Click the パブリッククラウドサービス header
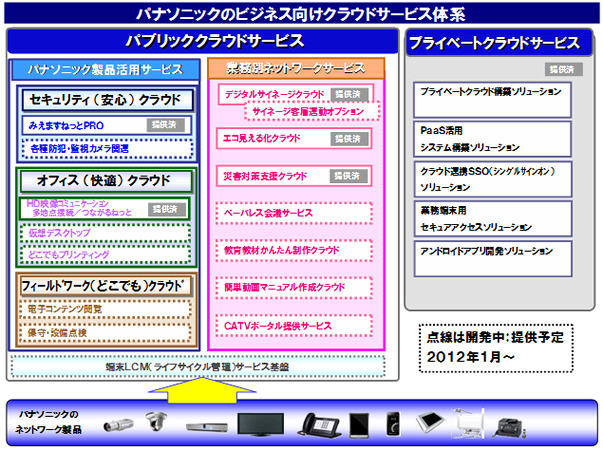 [203, 41]
